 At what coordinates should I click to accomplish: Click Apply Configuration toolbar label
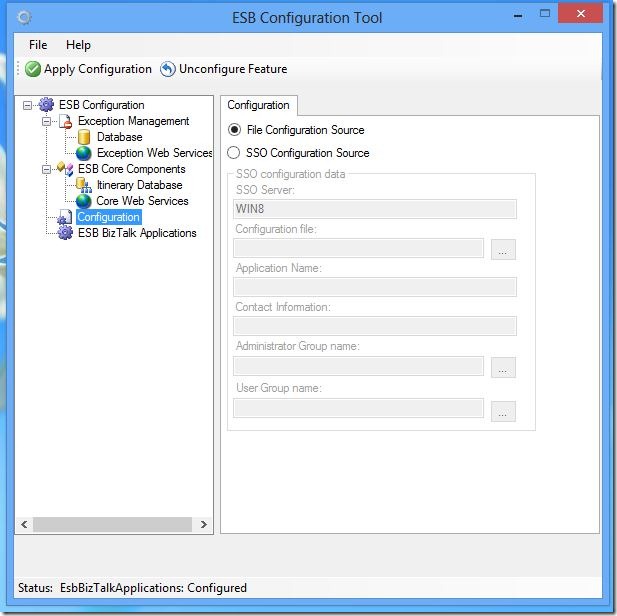pos(98,69)
